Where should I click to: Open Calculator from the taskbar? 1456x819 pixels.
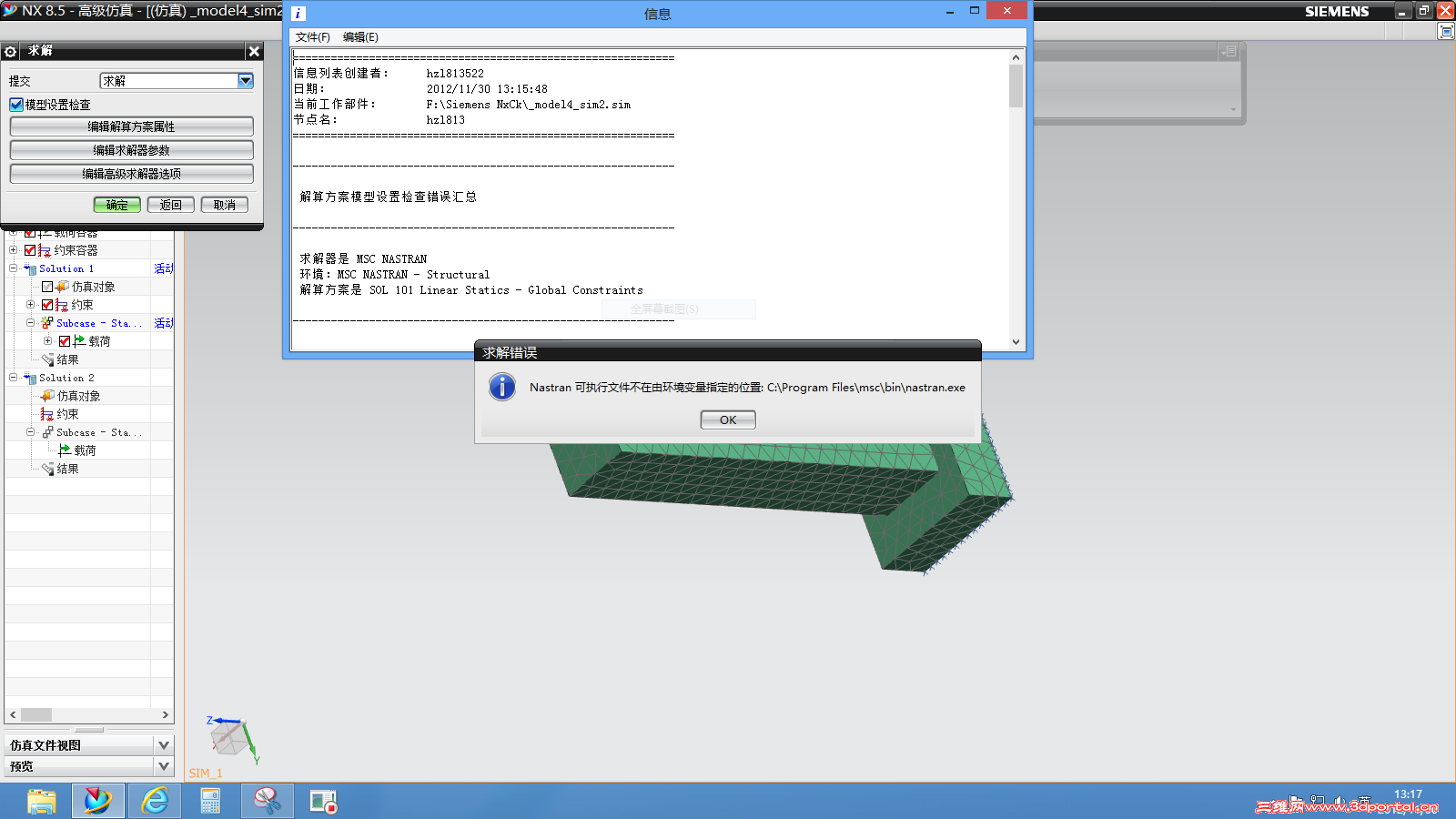(x=210, y=801)
